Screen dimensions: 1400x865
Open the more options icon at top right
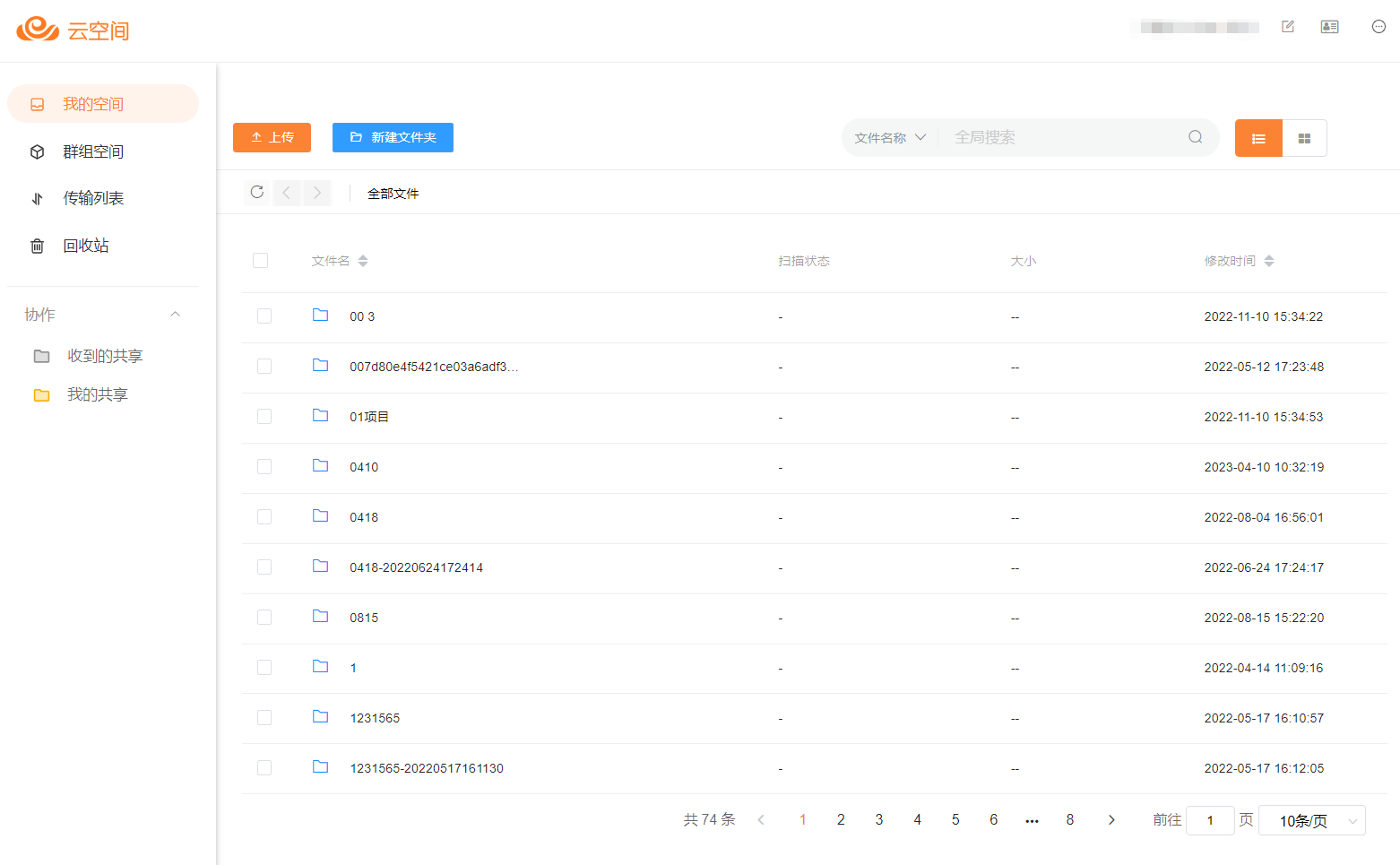click(1378, 27)
